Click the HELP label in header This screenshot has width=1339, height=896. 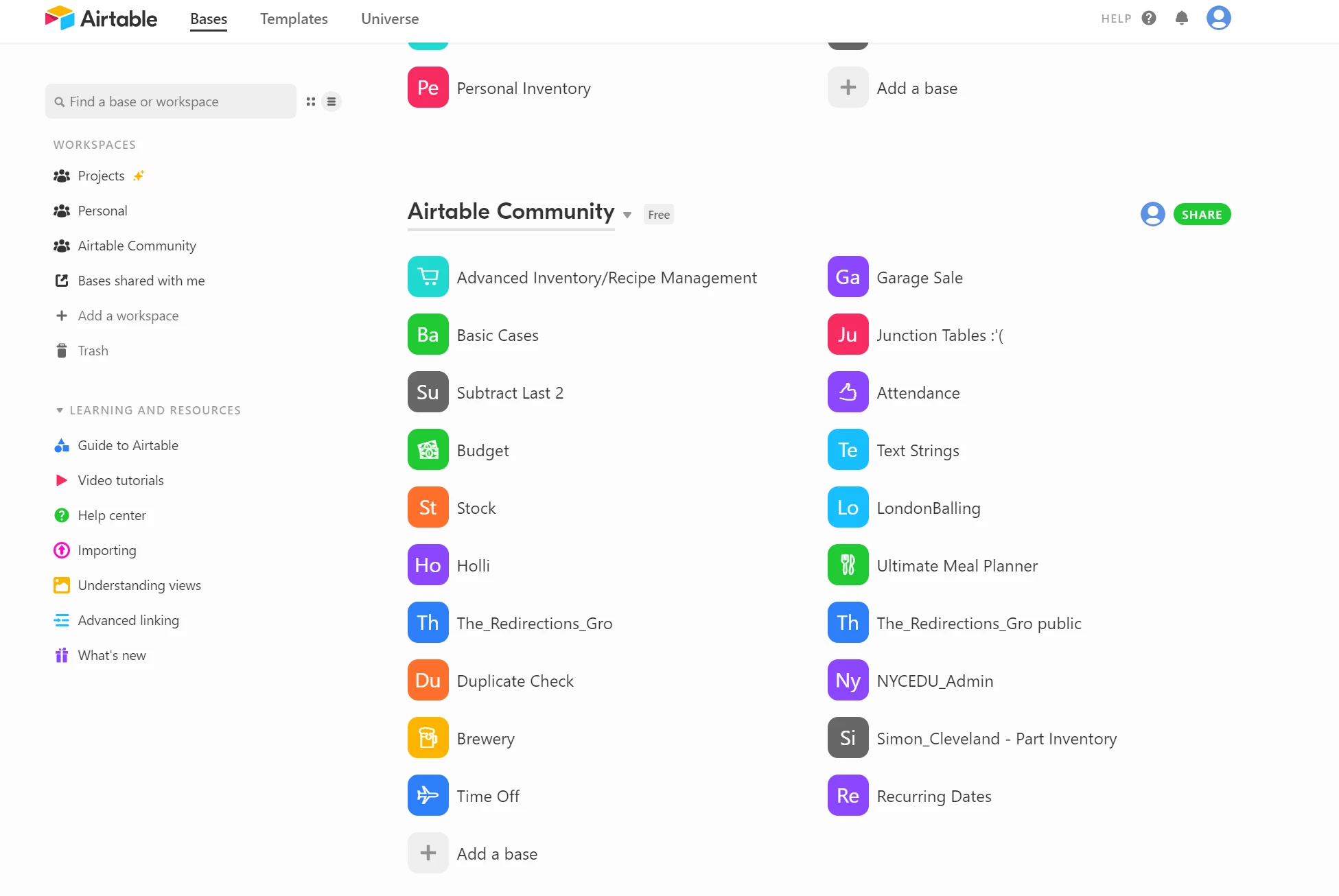tap(1116, 19)
